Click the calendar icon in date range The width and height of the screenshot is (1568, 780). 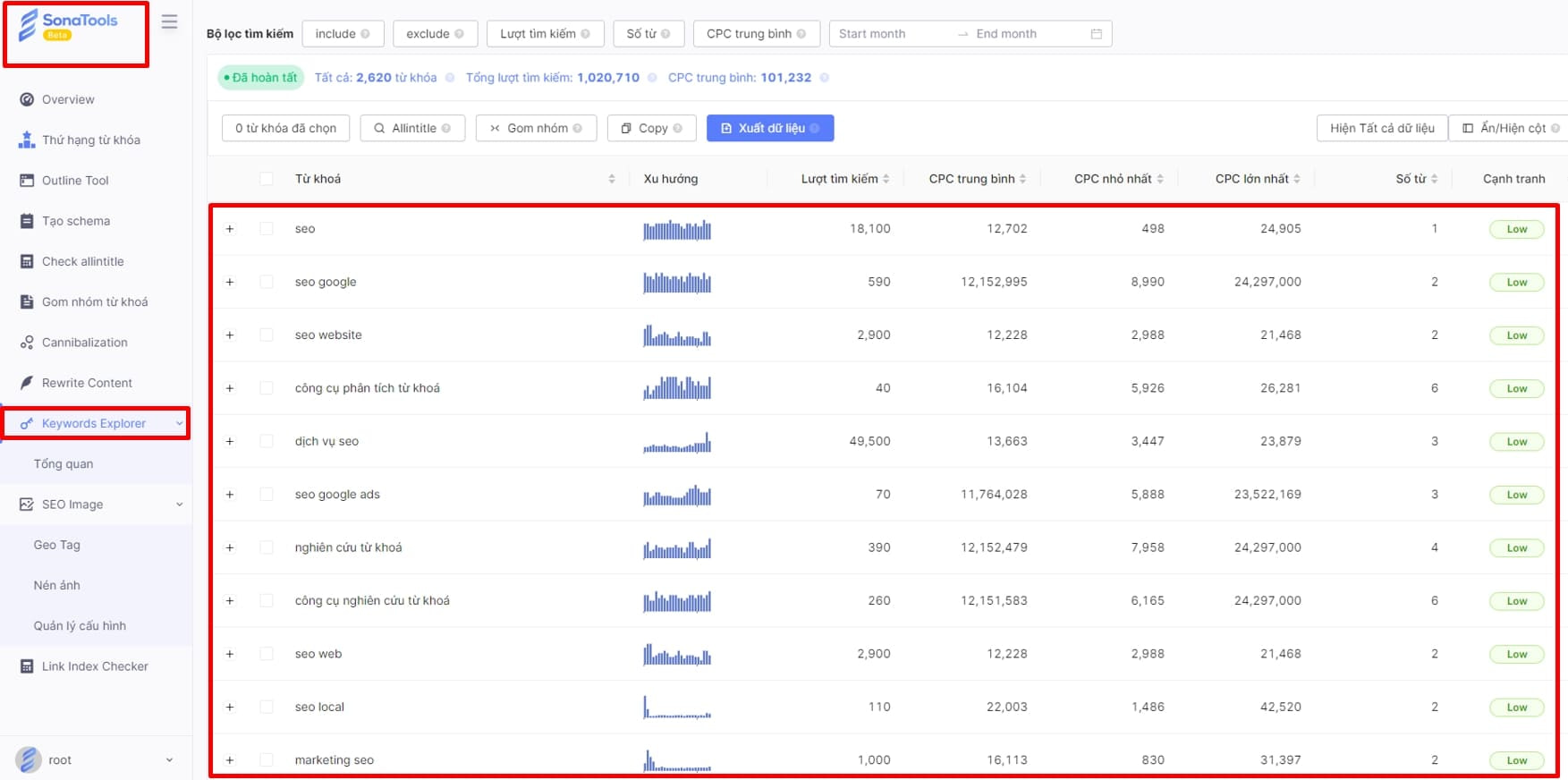tap(1097, 34)
